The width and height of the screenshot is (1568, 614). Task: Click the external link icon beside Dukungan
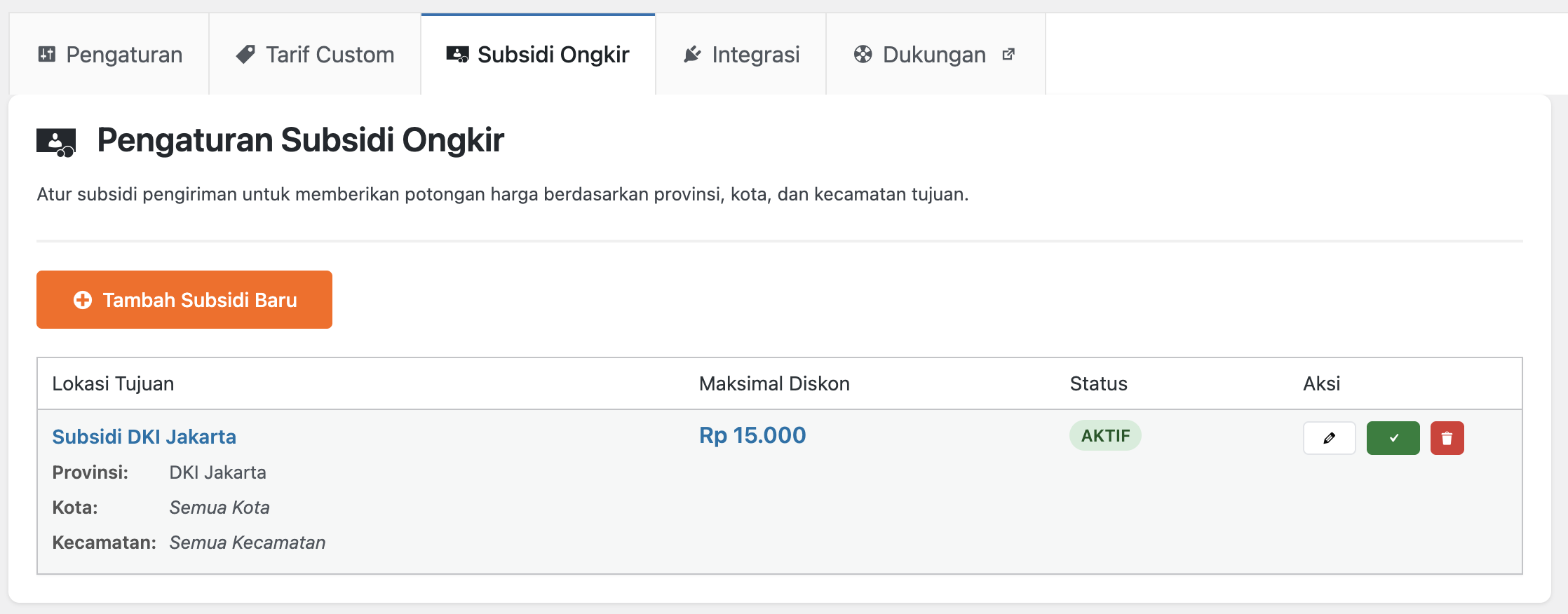click(1008, 54)
